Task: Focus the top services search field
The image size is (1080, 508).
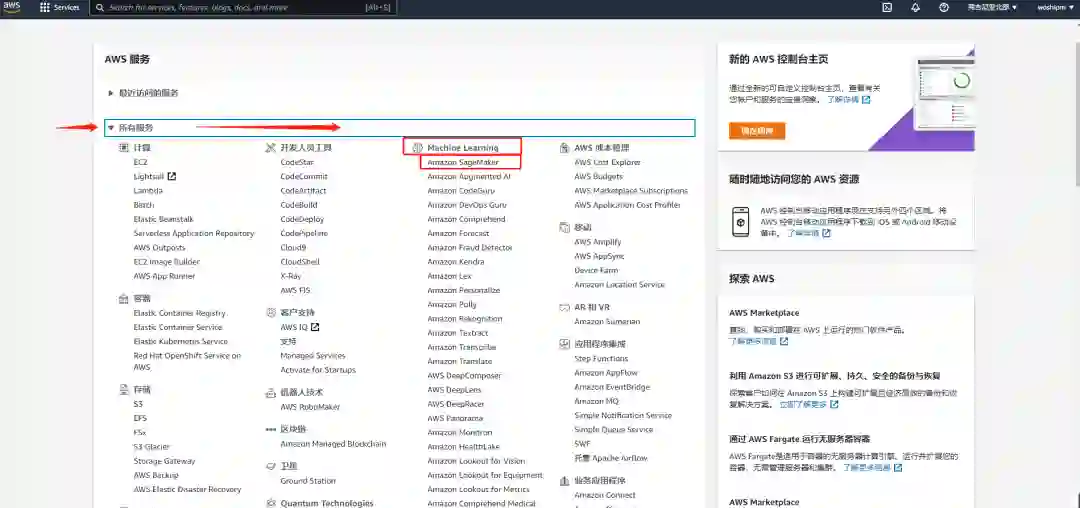Action: point(245,8)
